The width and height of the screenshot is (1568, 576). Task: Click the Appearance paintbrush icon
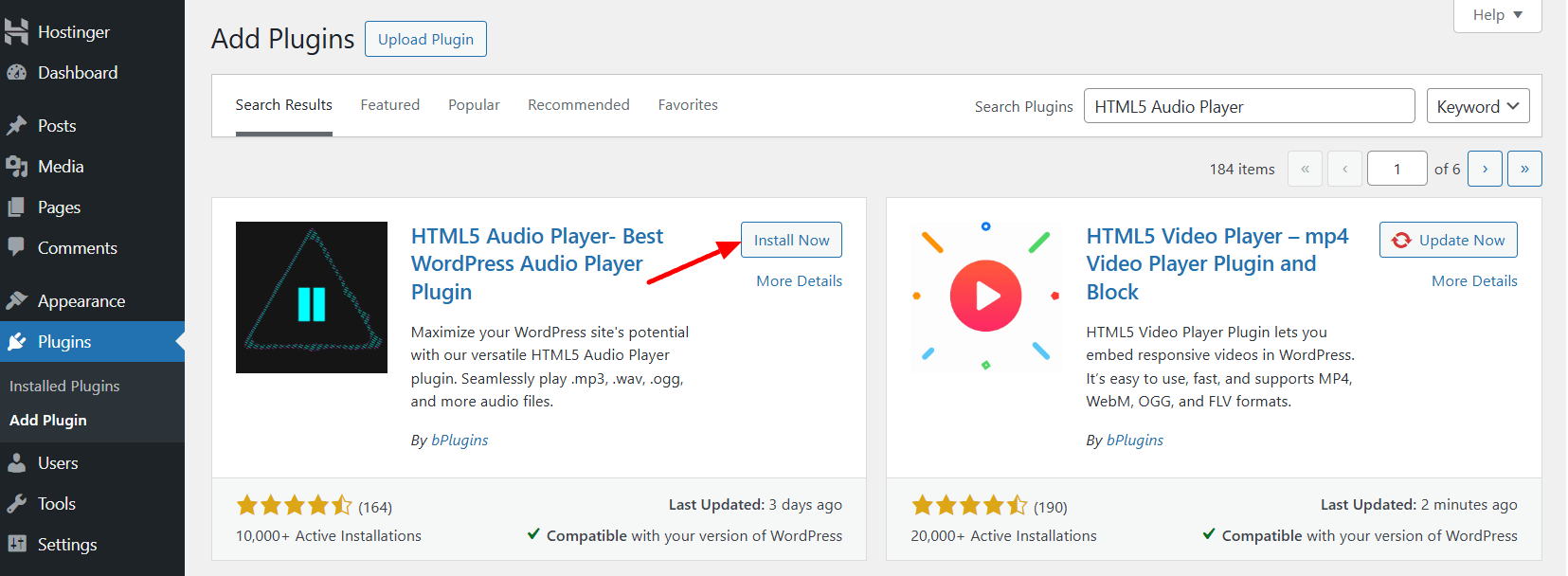click(16, 301)
